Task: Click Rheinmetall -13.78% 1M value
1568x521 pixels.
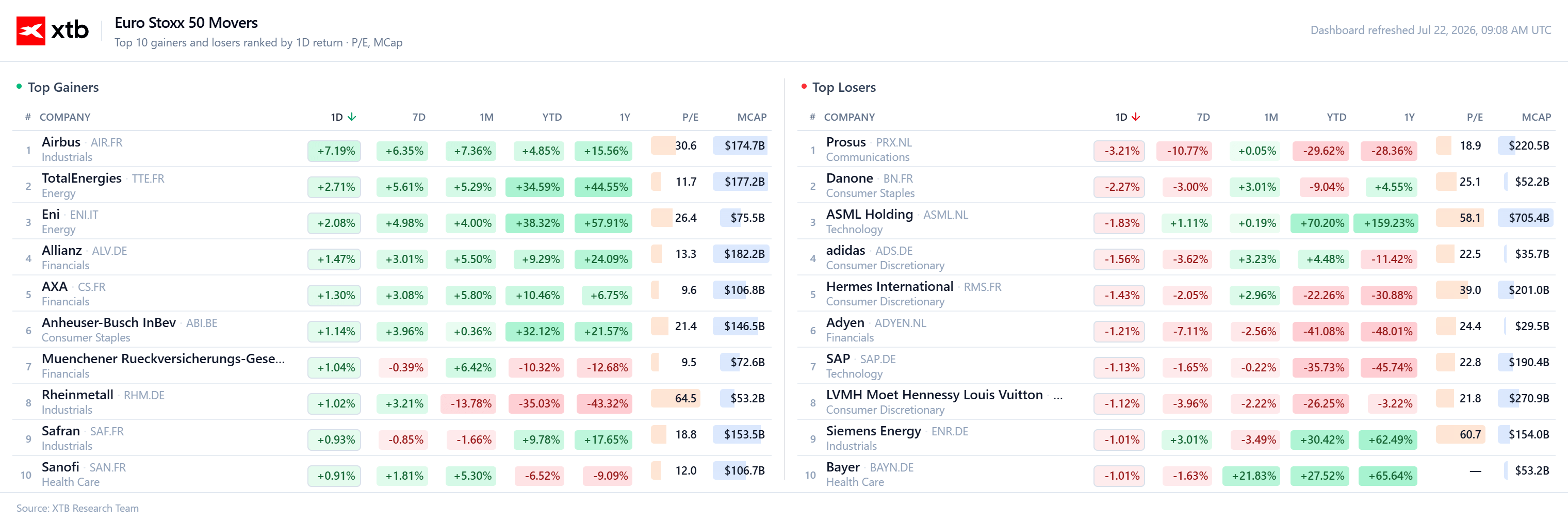Action: click(469, 403)
